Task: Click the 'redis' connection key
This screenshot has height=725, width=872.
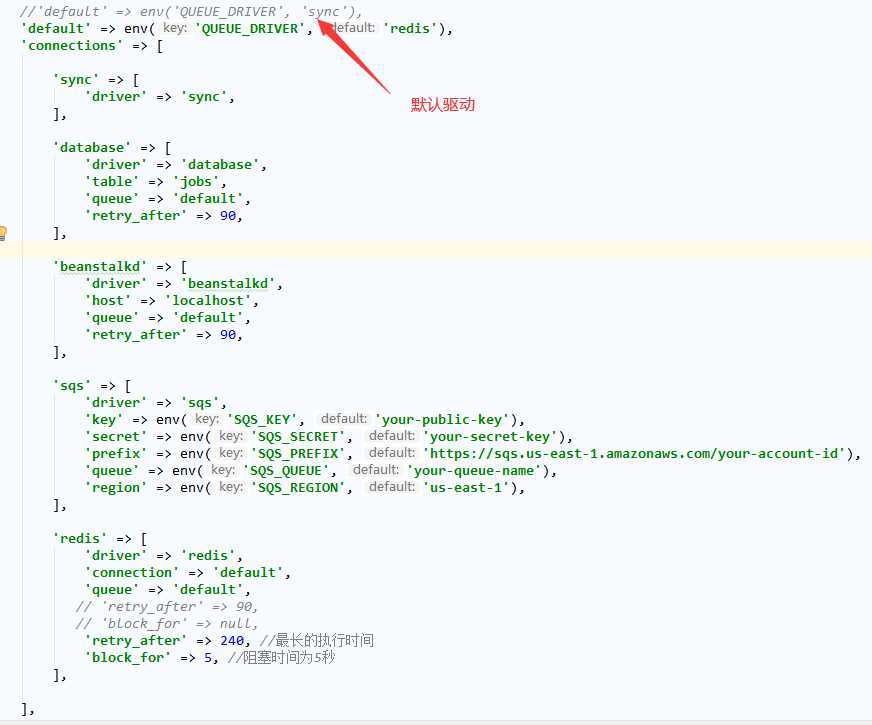Action: tap(80, 538)
